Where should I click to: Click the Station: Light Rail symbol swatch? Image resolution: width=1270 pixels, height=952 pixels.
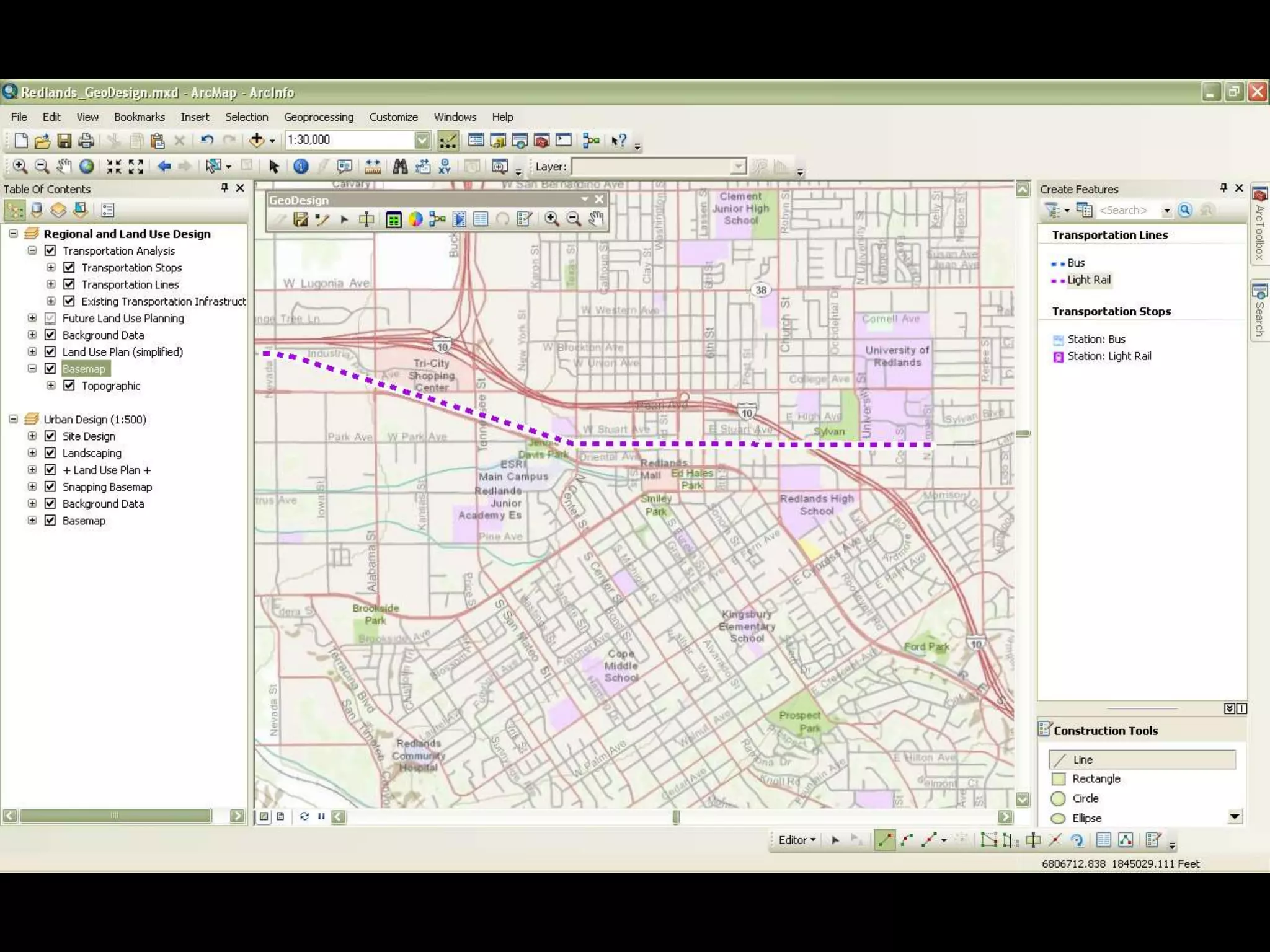tap(1059, 357)
